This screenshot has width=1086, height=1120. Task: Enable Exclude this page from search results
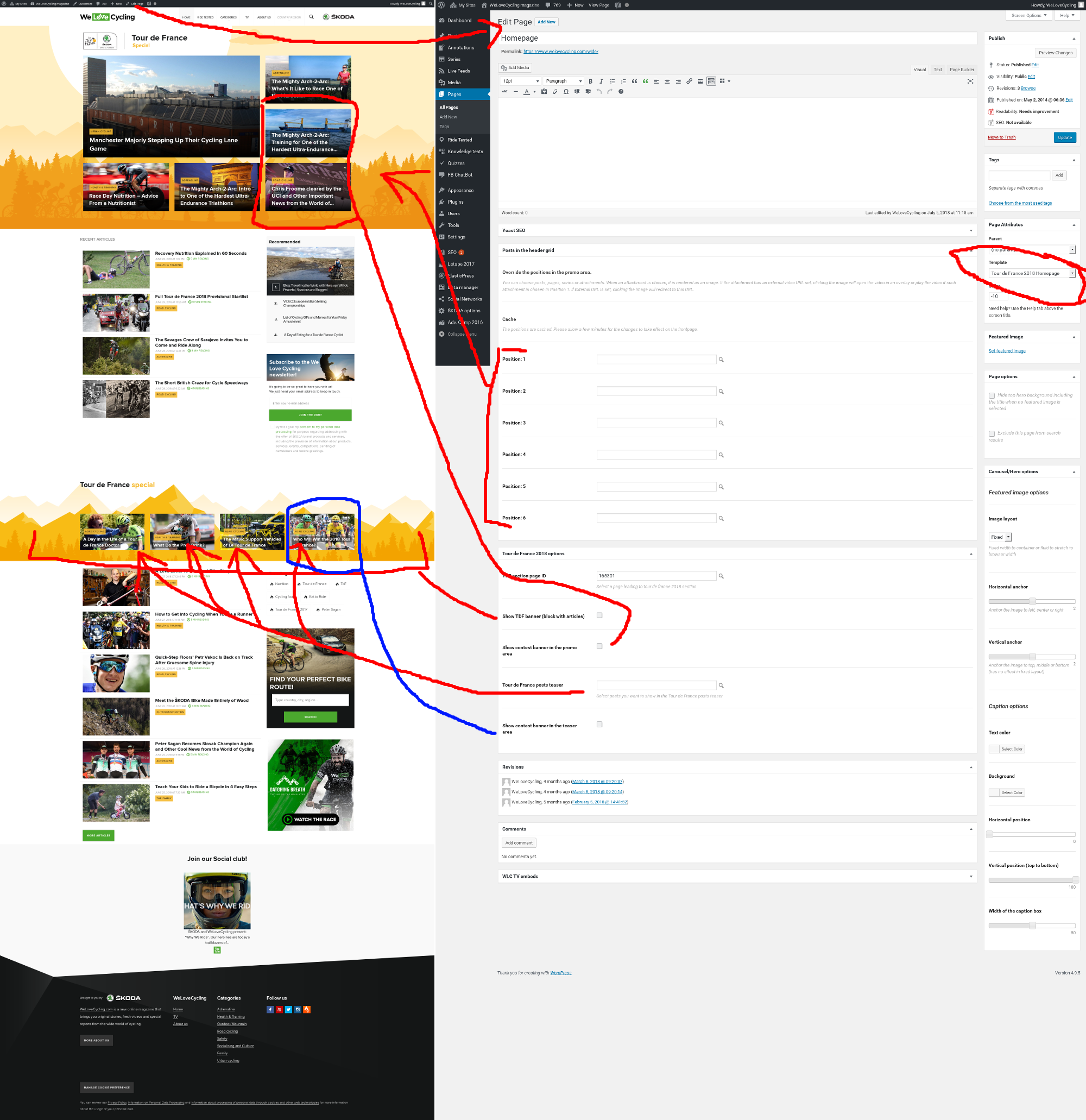pyautogui.click(x=992, y=433)
